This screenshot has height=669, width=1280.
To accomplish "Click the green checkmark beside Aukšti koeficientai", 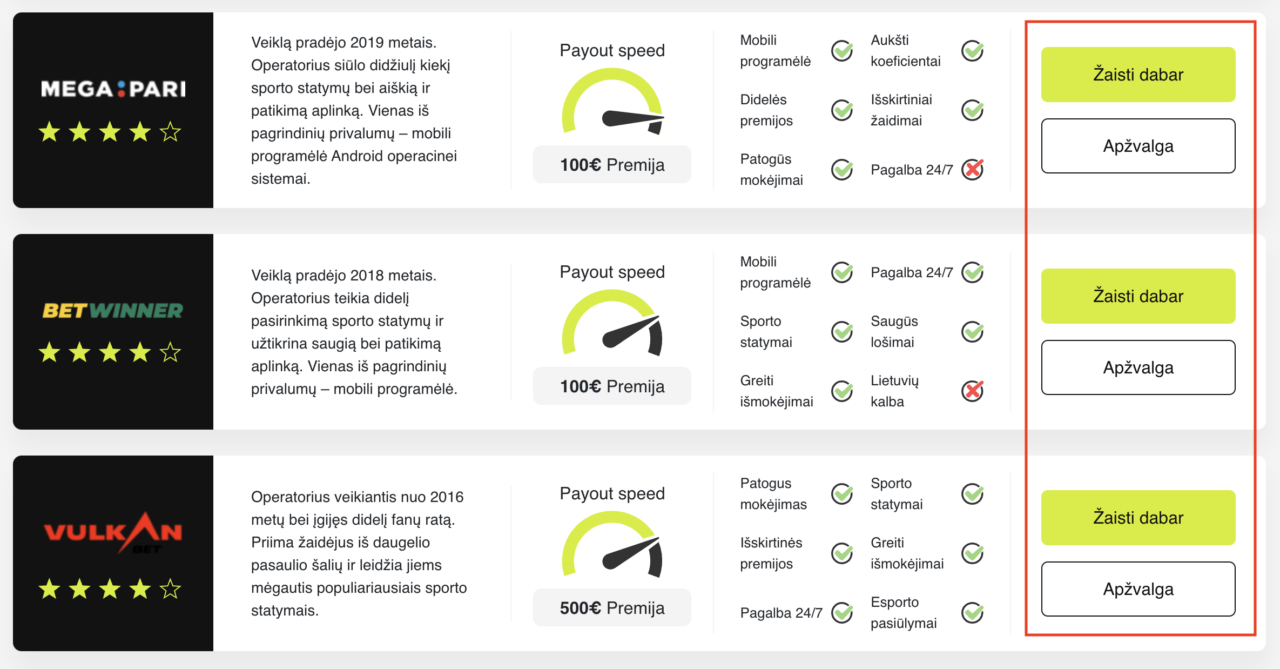I will tap(972, 50).
